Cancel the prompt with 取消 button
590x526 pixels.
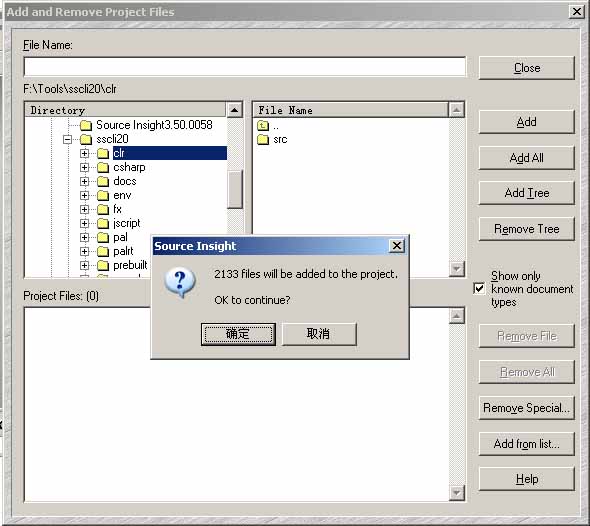coord(319,334)
